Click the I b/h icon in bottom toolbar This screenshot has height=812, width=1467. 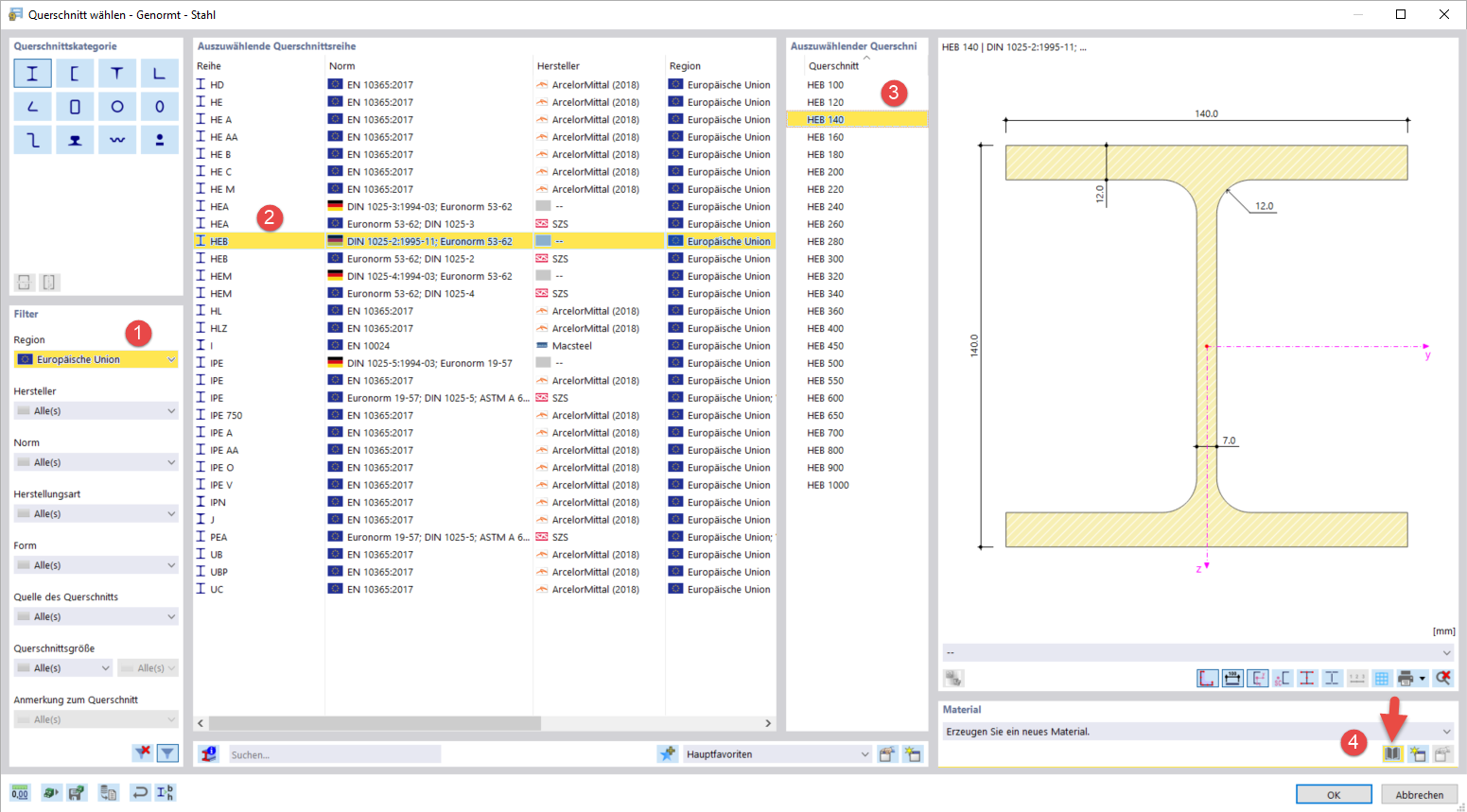(x=165, y=793)
